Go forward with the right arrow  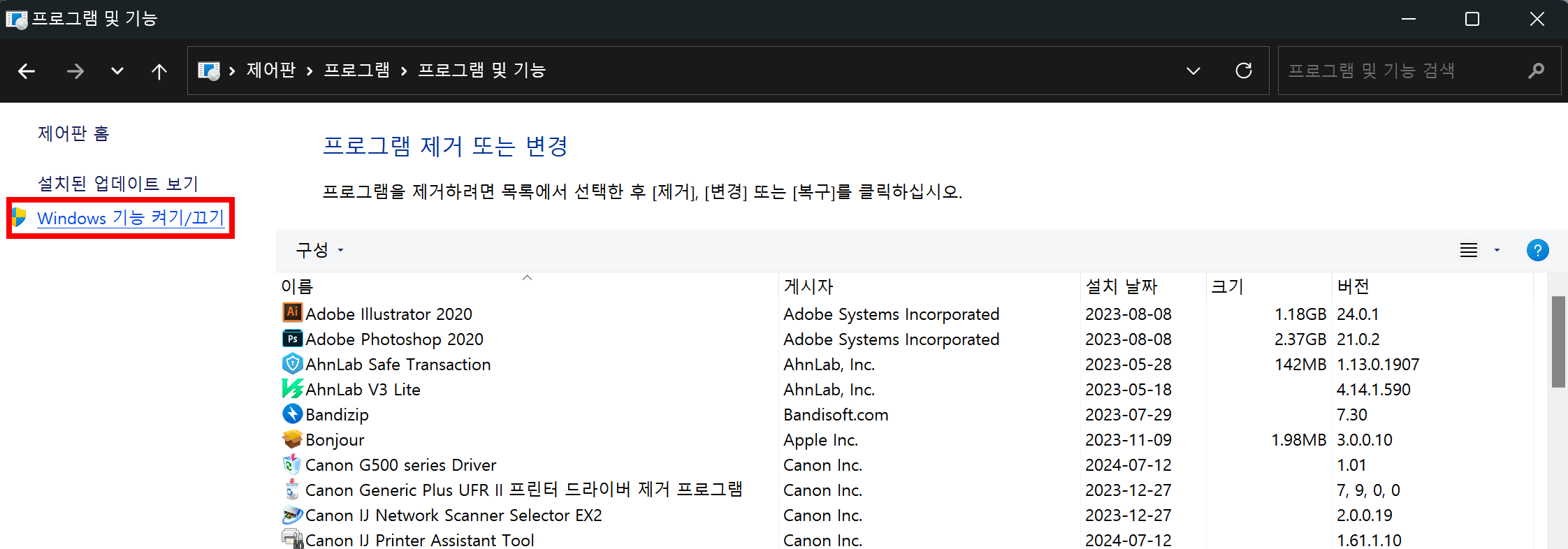click(75, 71)
